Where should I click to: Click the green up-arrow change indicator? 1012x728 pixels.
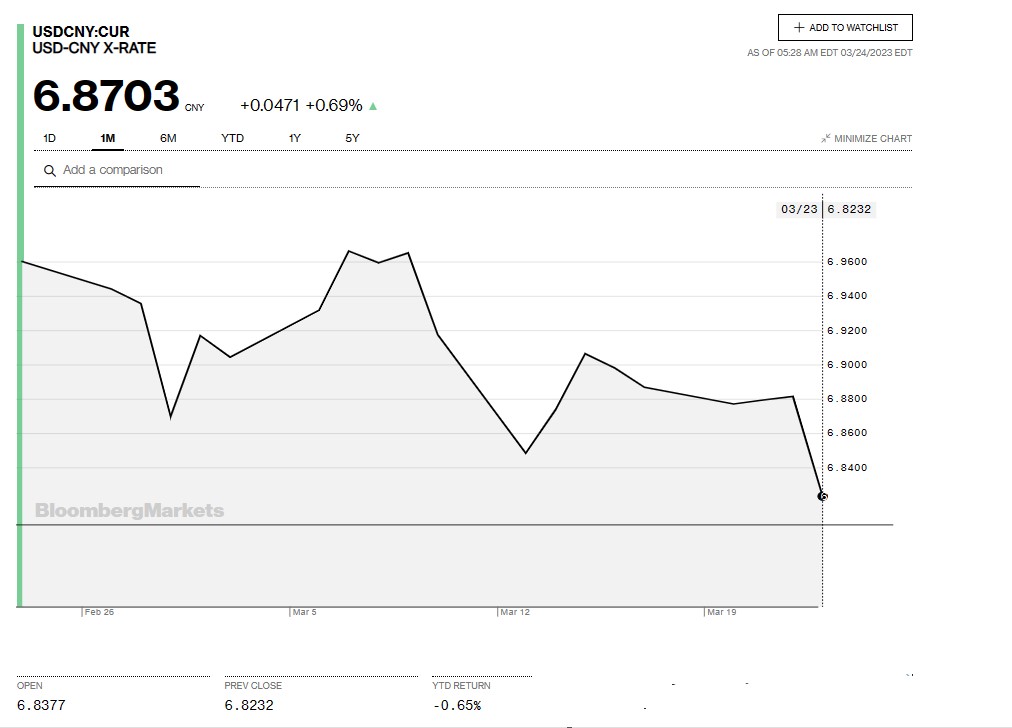(x=373, y=106)
